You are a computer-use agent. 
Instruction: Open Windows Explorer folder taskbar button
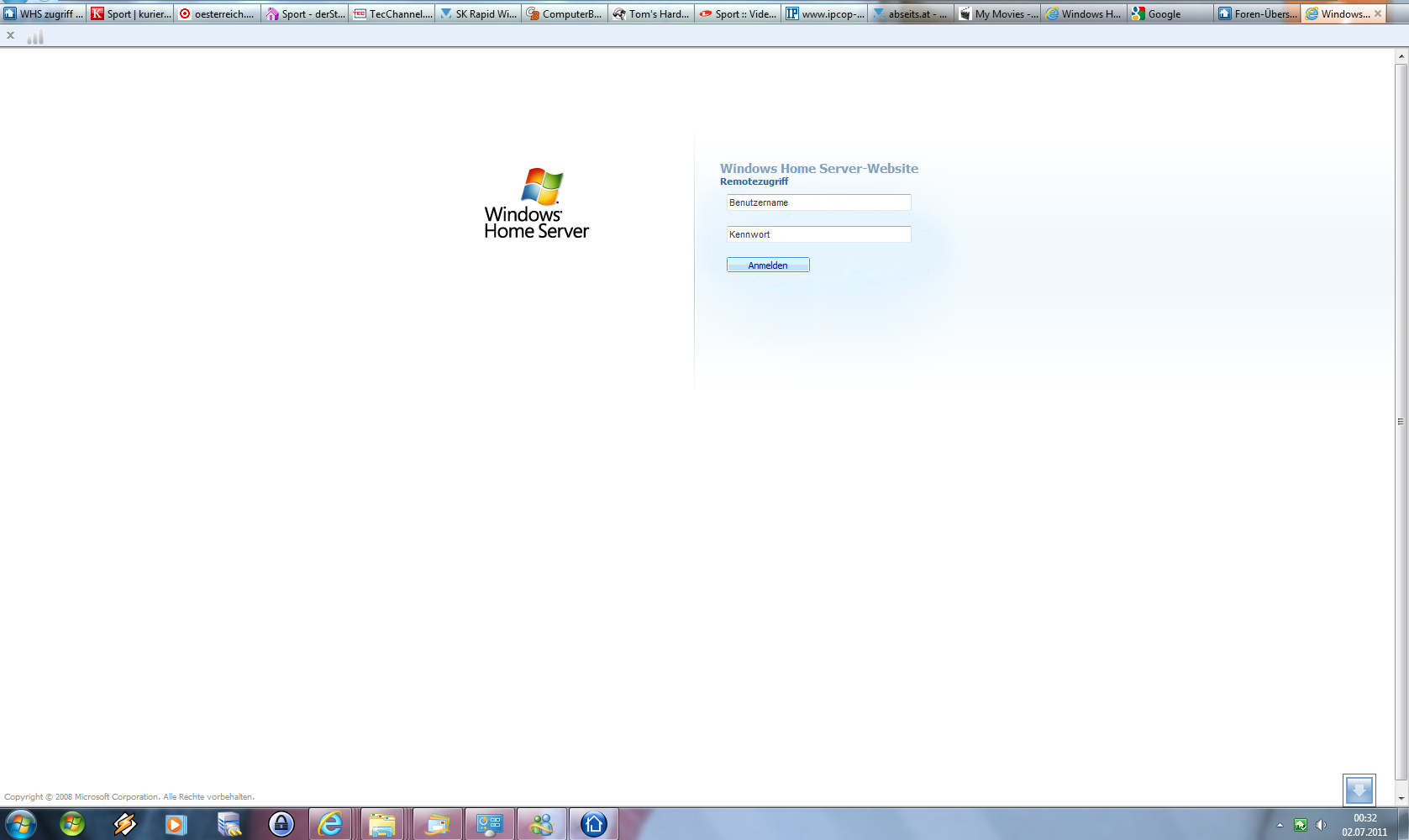(x=383, y=824)
